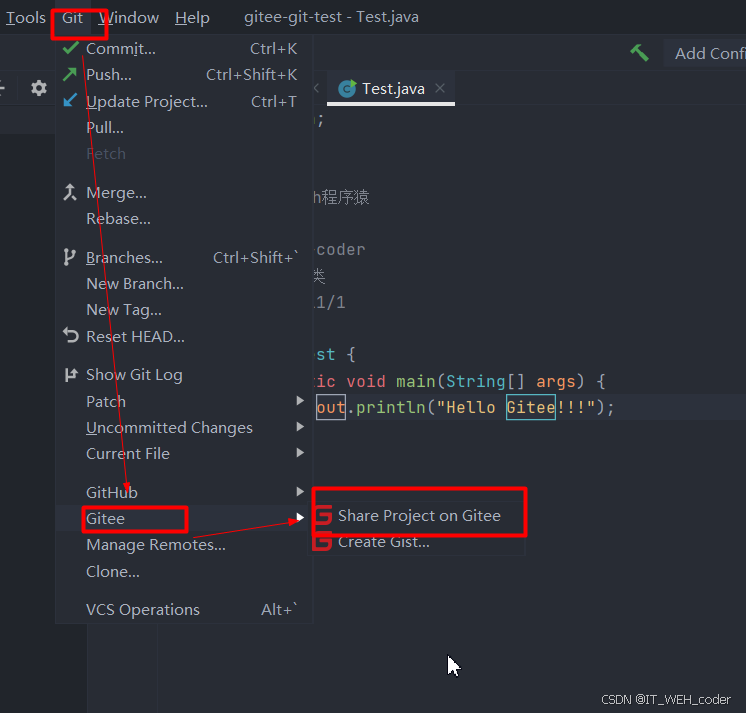Click the Java class icon on Test.java tab
746x713 pixels.
(x=347, y=88)
